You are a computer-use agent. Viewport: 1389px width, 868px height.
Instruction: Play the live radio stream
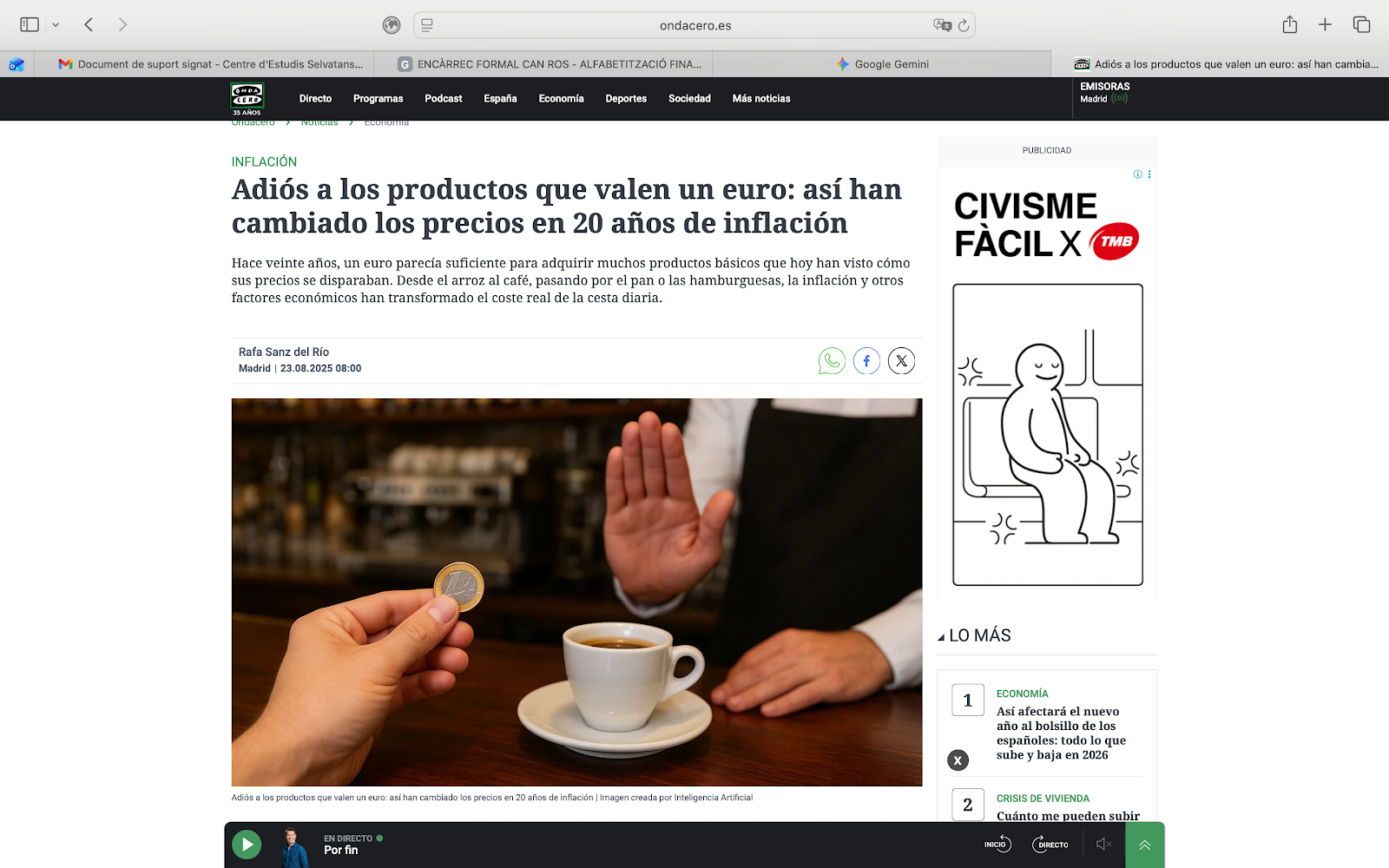[247, 844]
